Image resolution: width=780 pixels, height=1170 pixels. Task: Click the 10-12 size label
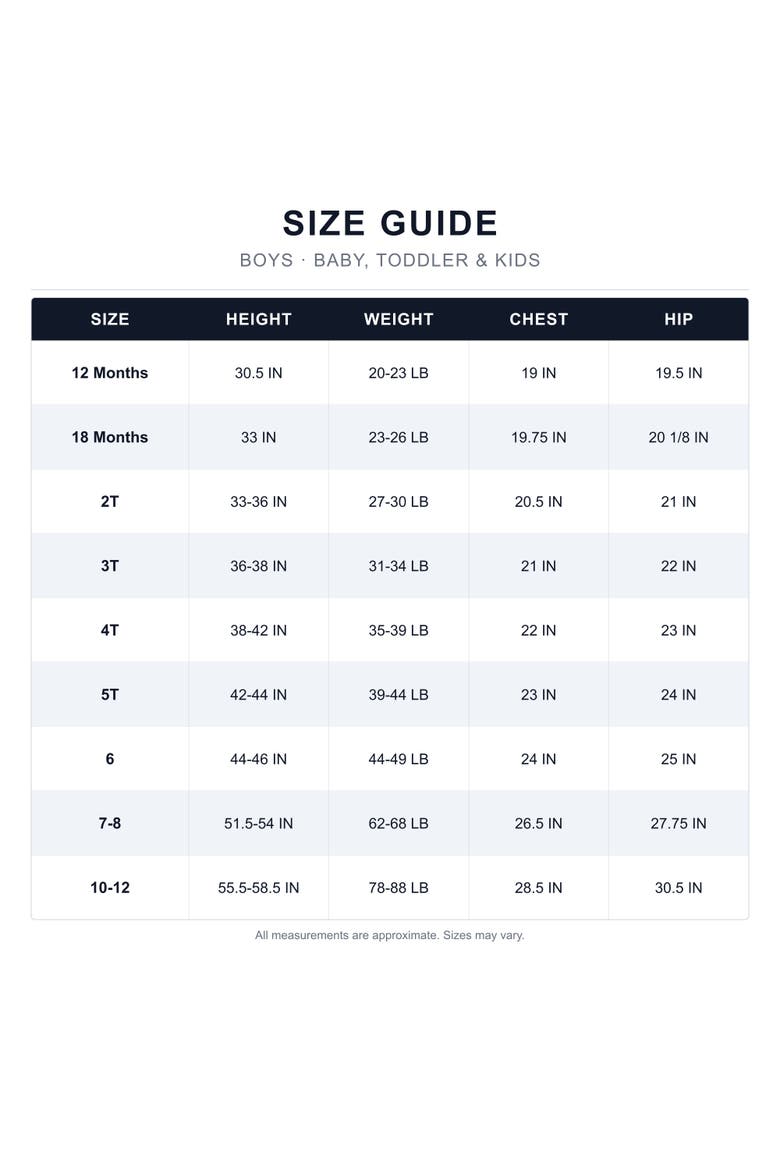[x=110, y=888]
